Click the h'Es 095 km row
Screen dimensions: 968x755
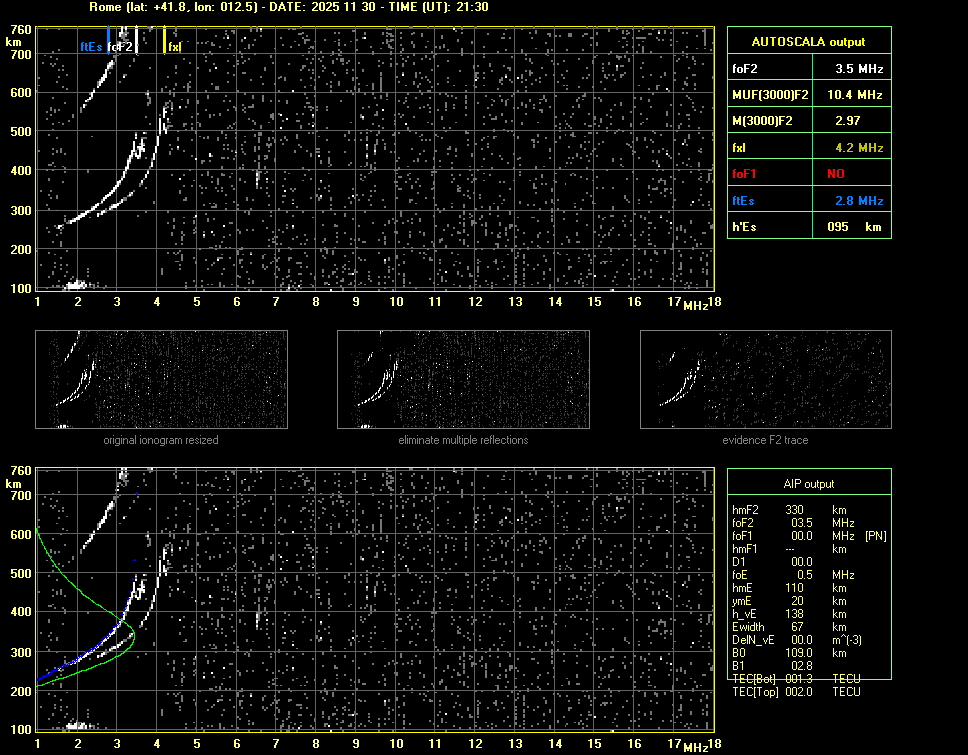[x=808, y=227]
